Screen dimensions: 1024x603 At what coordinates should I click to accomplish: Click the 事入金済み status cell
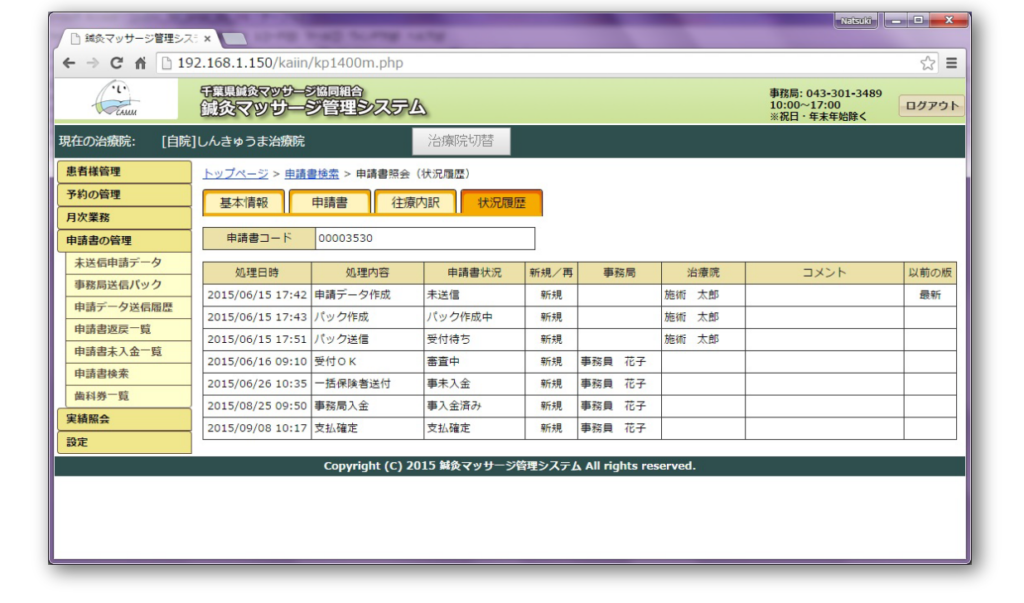[474, 406]
